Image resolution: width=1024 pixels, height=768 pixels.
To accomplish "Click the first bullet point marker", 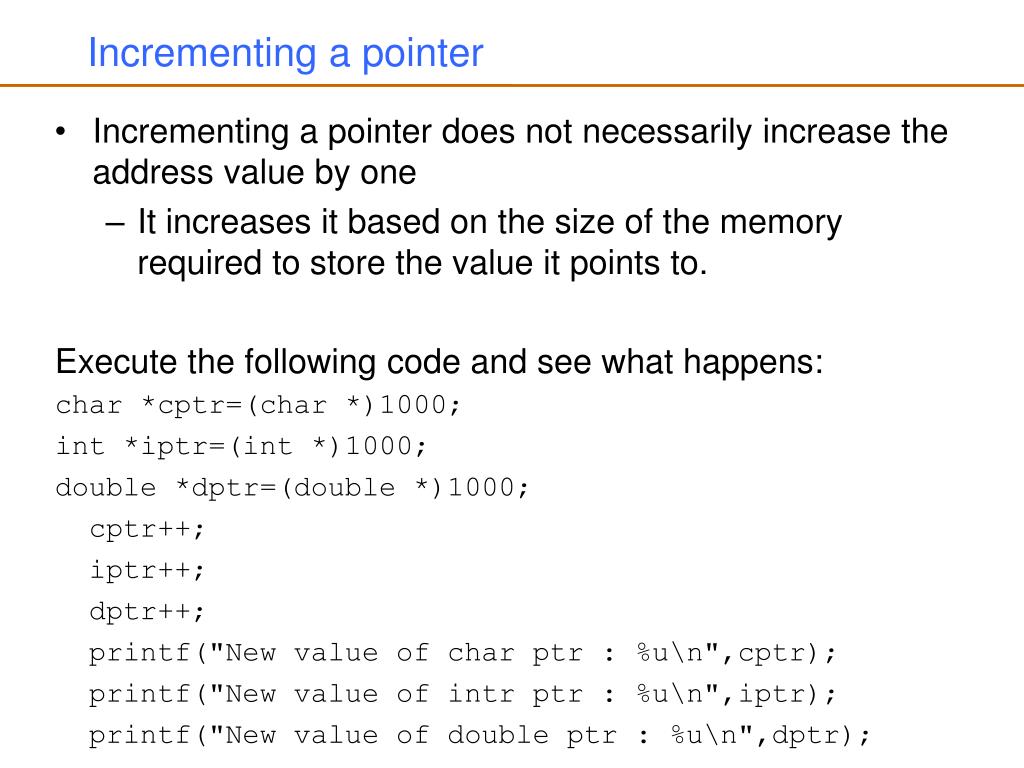I will [x=61, y=132].
